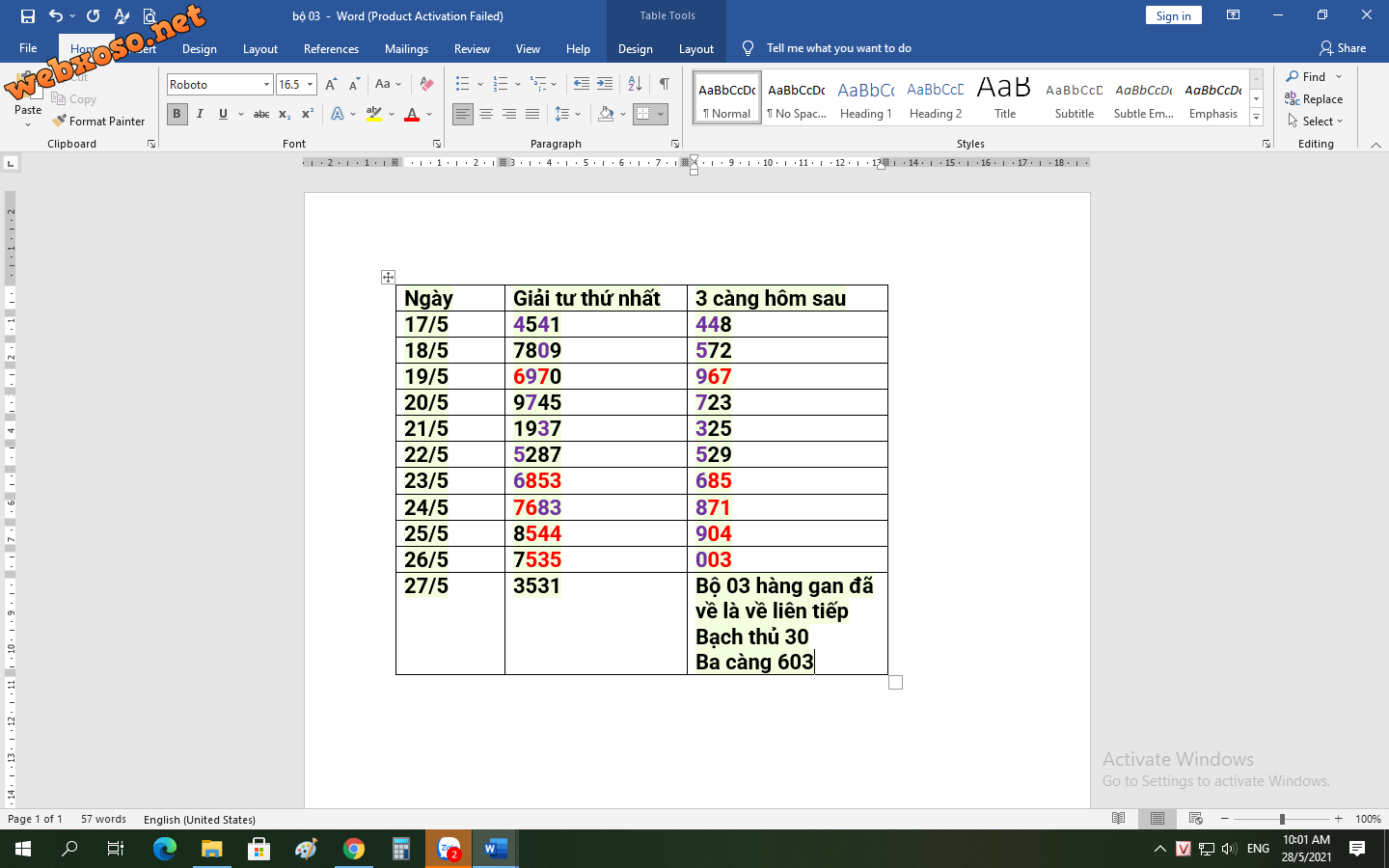Click the Save icon in title bar

pyautogui.click(x=27, y=15)
